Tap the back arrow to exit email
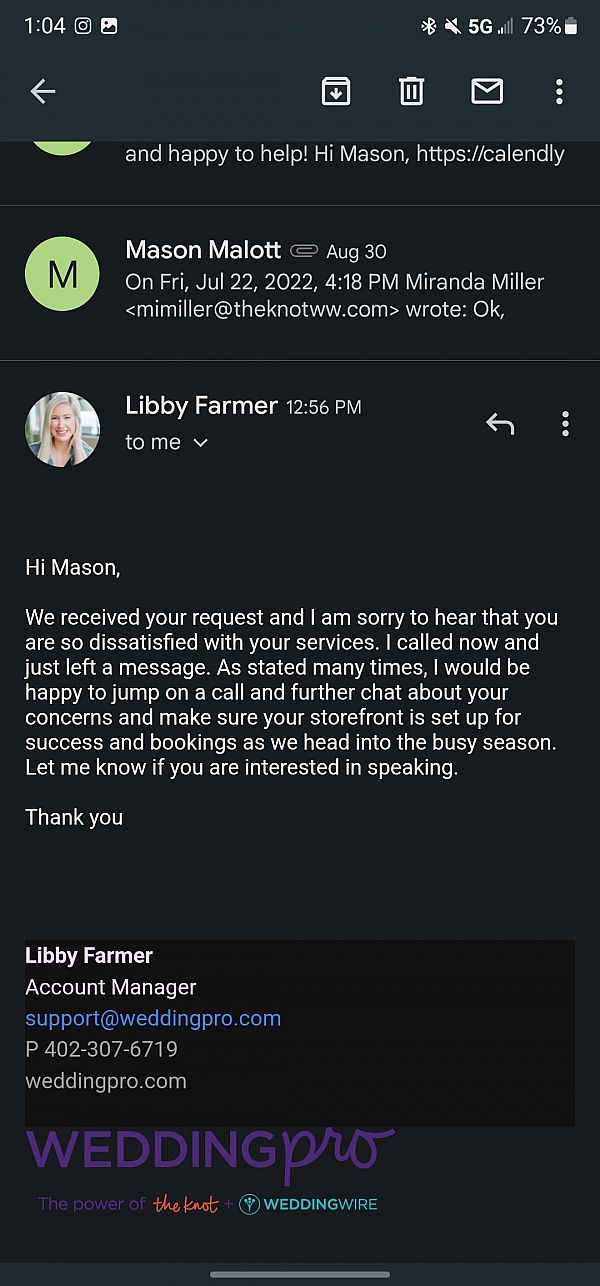This screenshot has width=600, height=1286. 43,92
